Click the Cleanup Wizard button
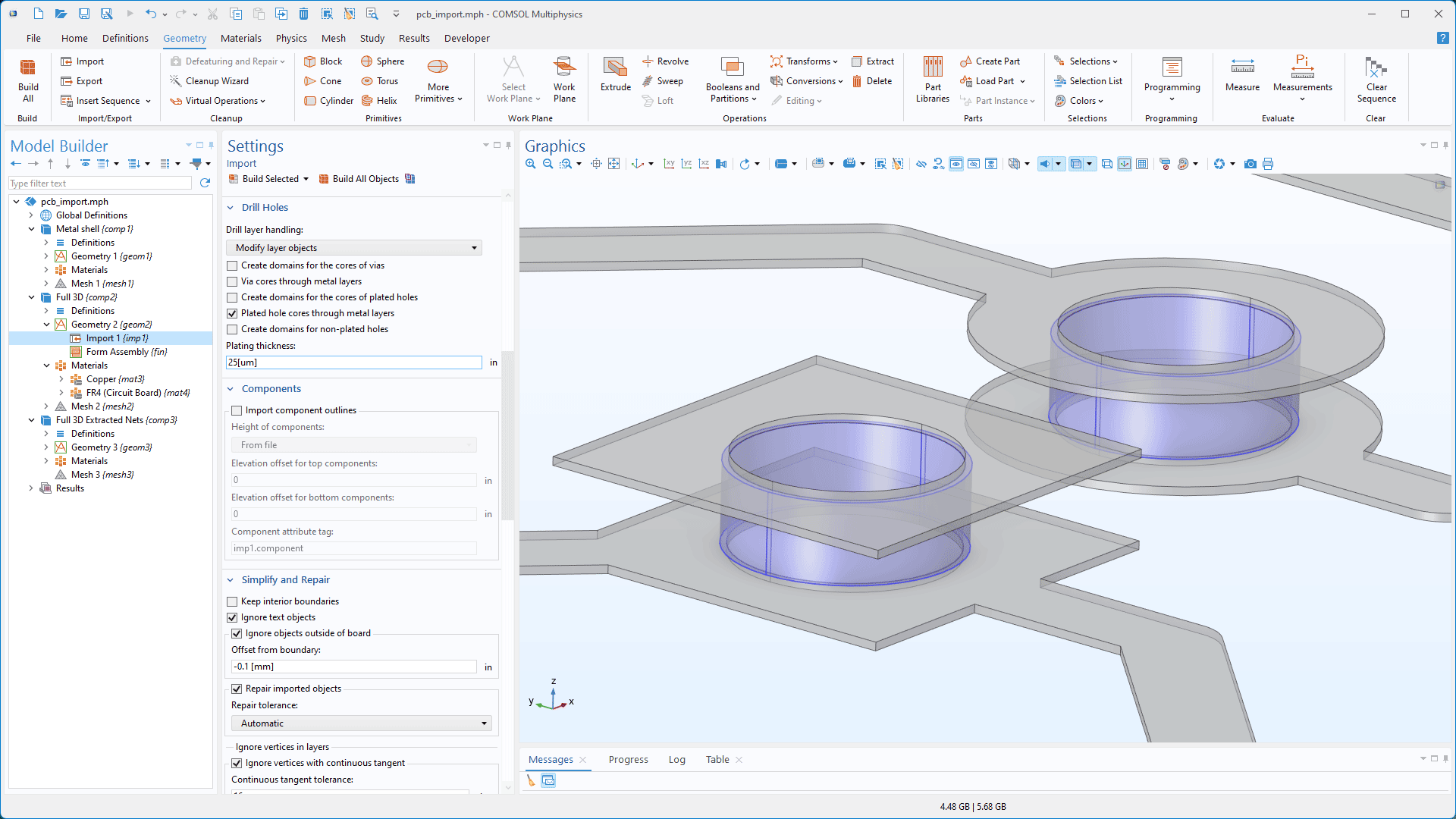This screenshot has width=1456, height=819. 209,81
